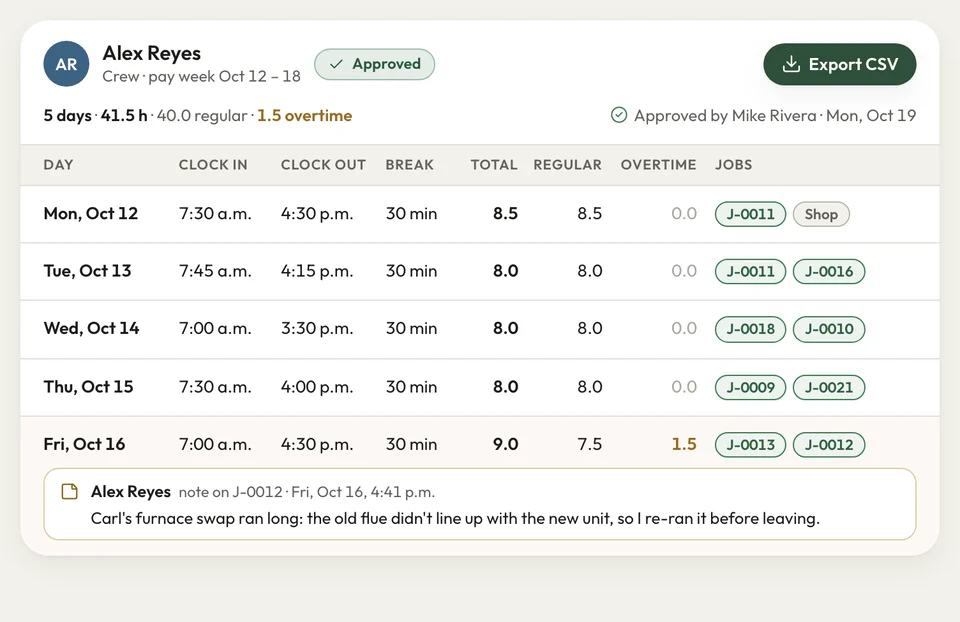This screenshot has height=622, width=960.
Task: Click the 3:30 p.m. clock-out time
Action: [317, 328]
